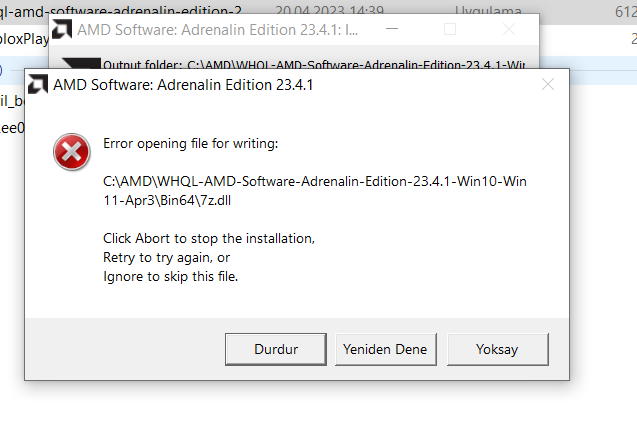Close the AMD error dialog
The height and width of the screenshot is (423, 637).
pyautogui.click(x=547, y=85)
